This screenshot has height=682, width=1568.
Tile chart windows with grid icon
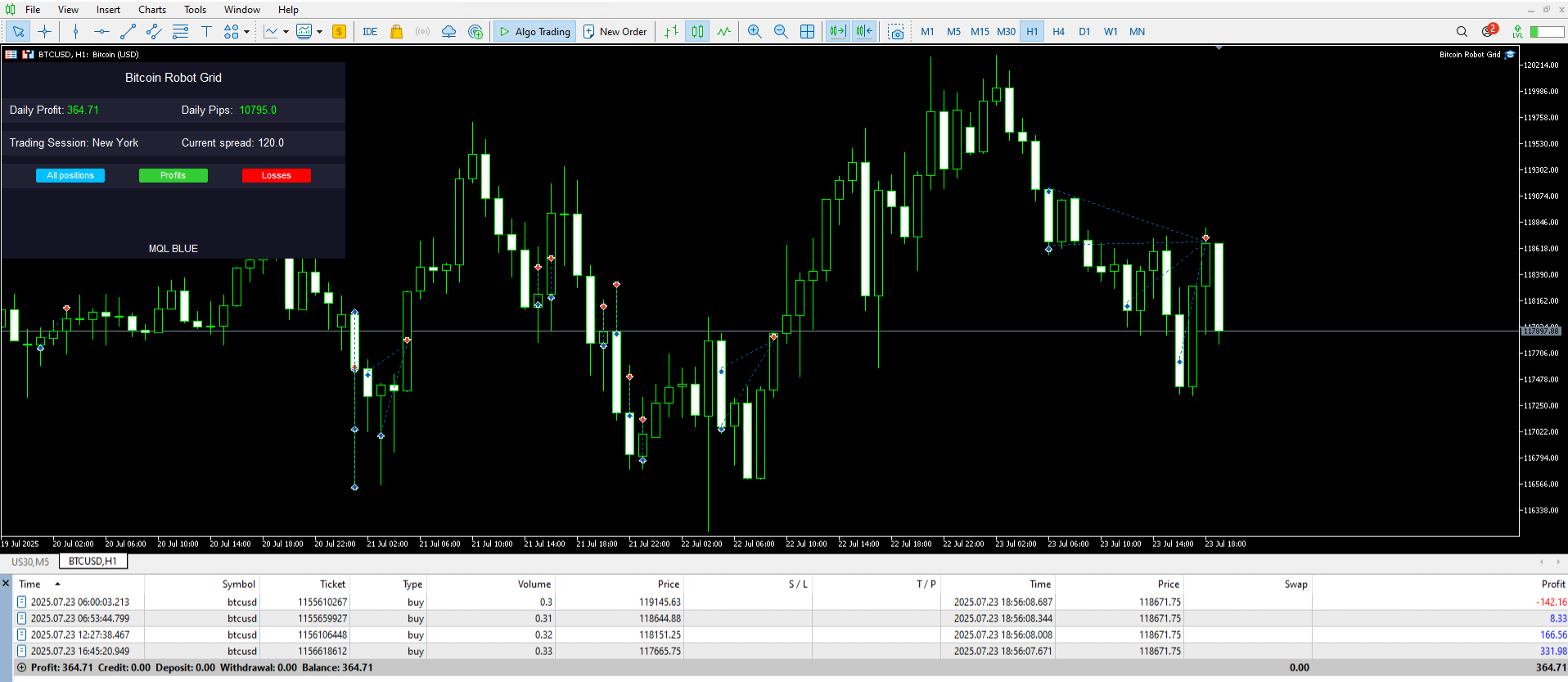coord(807,32)
